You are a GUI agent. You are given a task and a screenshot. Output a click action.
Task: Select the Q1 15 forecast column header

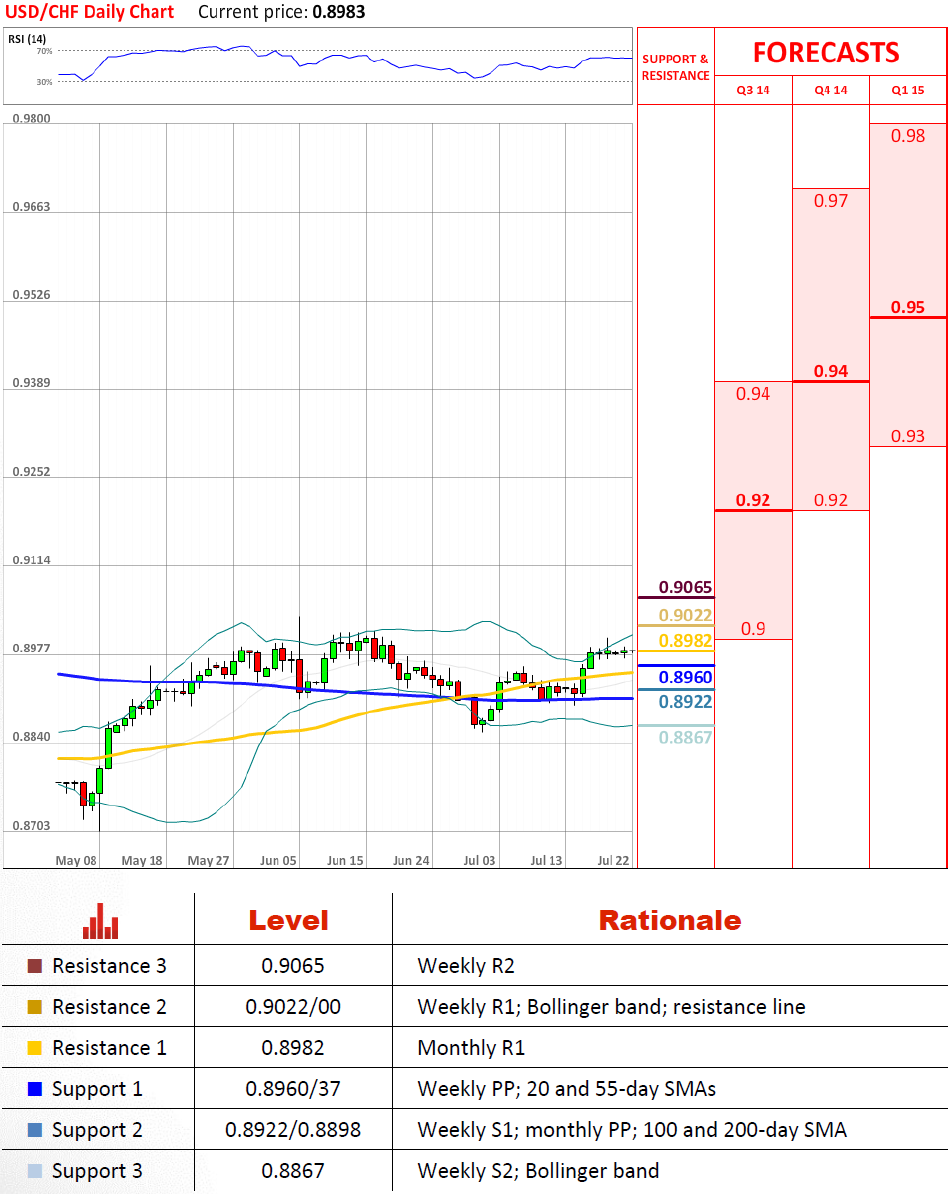point(908,90)
